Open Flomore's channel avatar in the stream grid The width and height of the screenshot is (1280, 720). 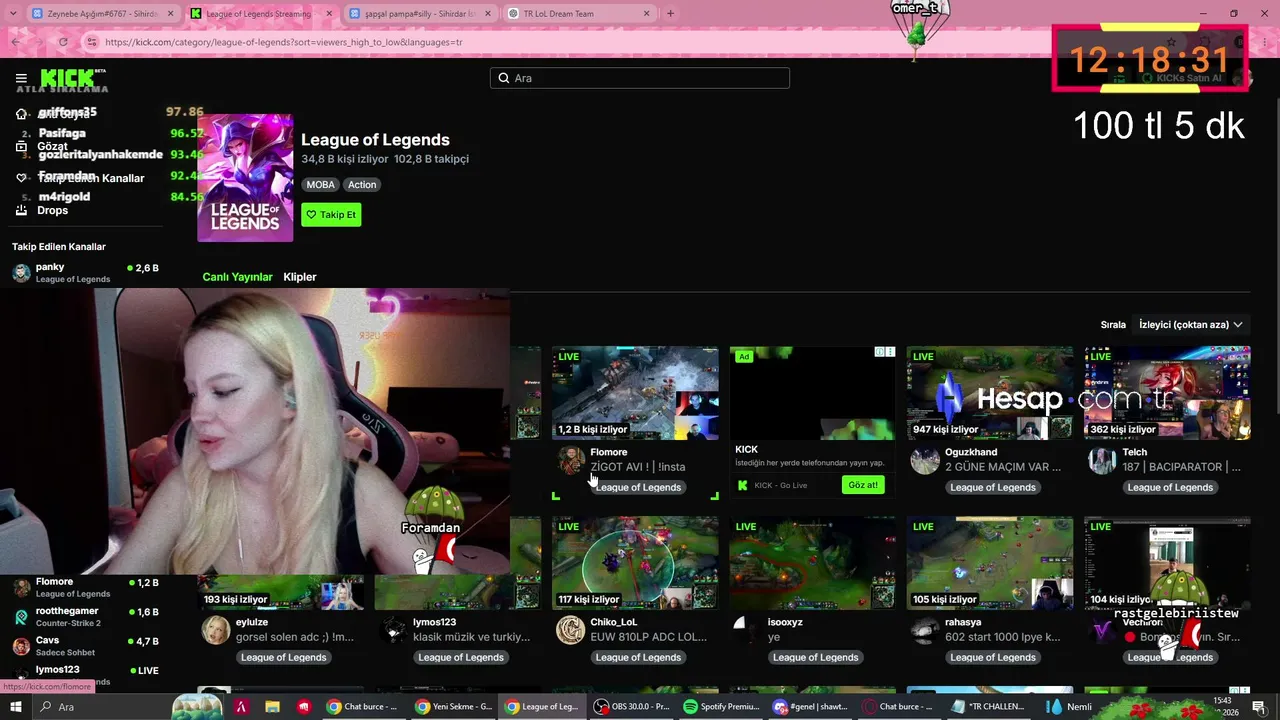coord(571,461)
